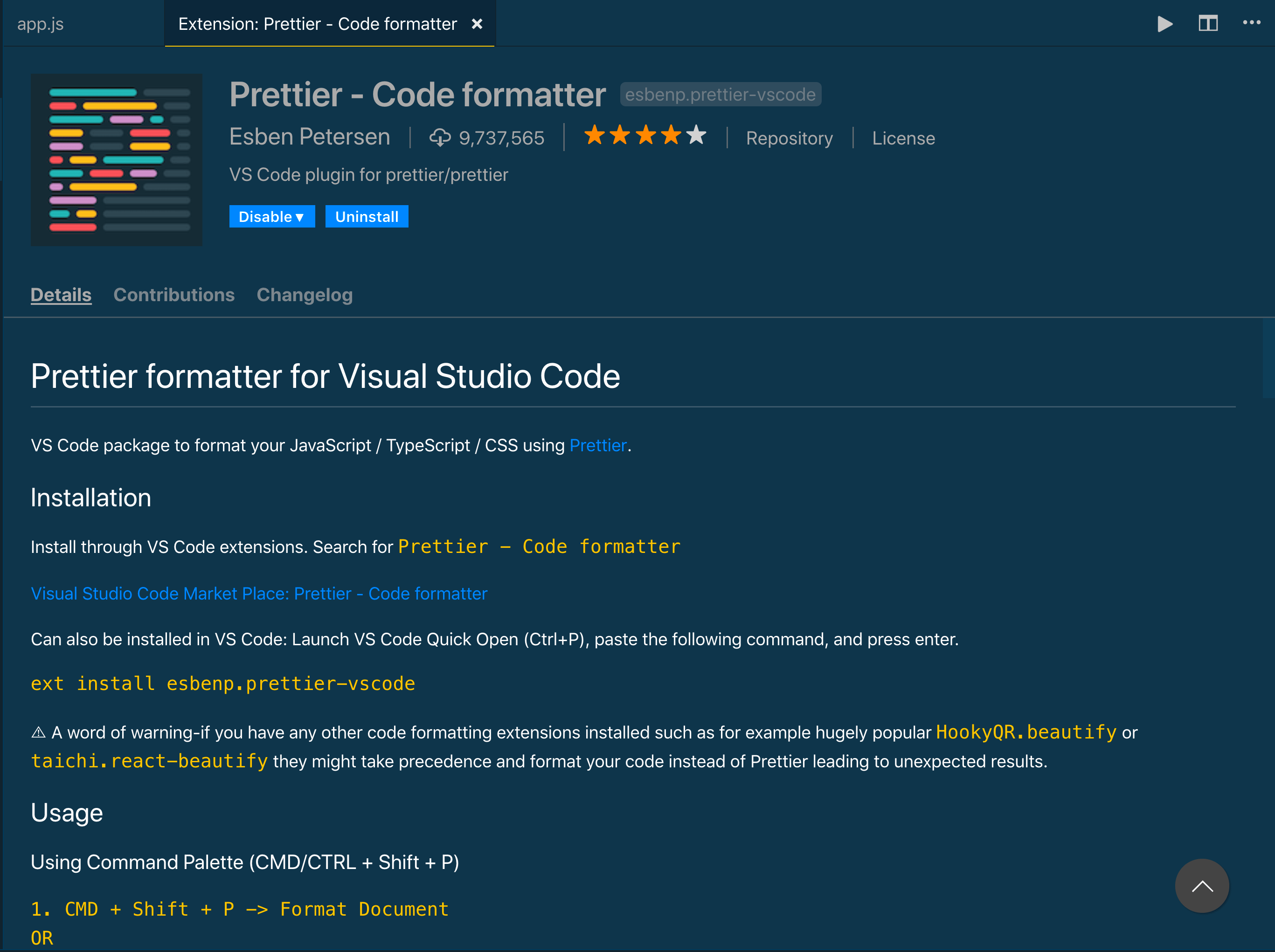The image size is (1275, 952).
Task: Open the Changelog tab
Action: [x=305, y=295]
